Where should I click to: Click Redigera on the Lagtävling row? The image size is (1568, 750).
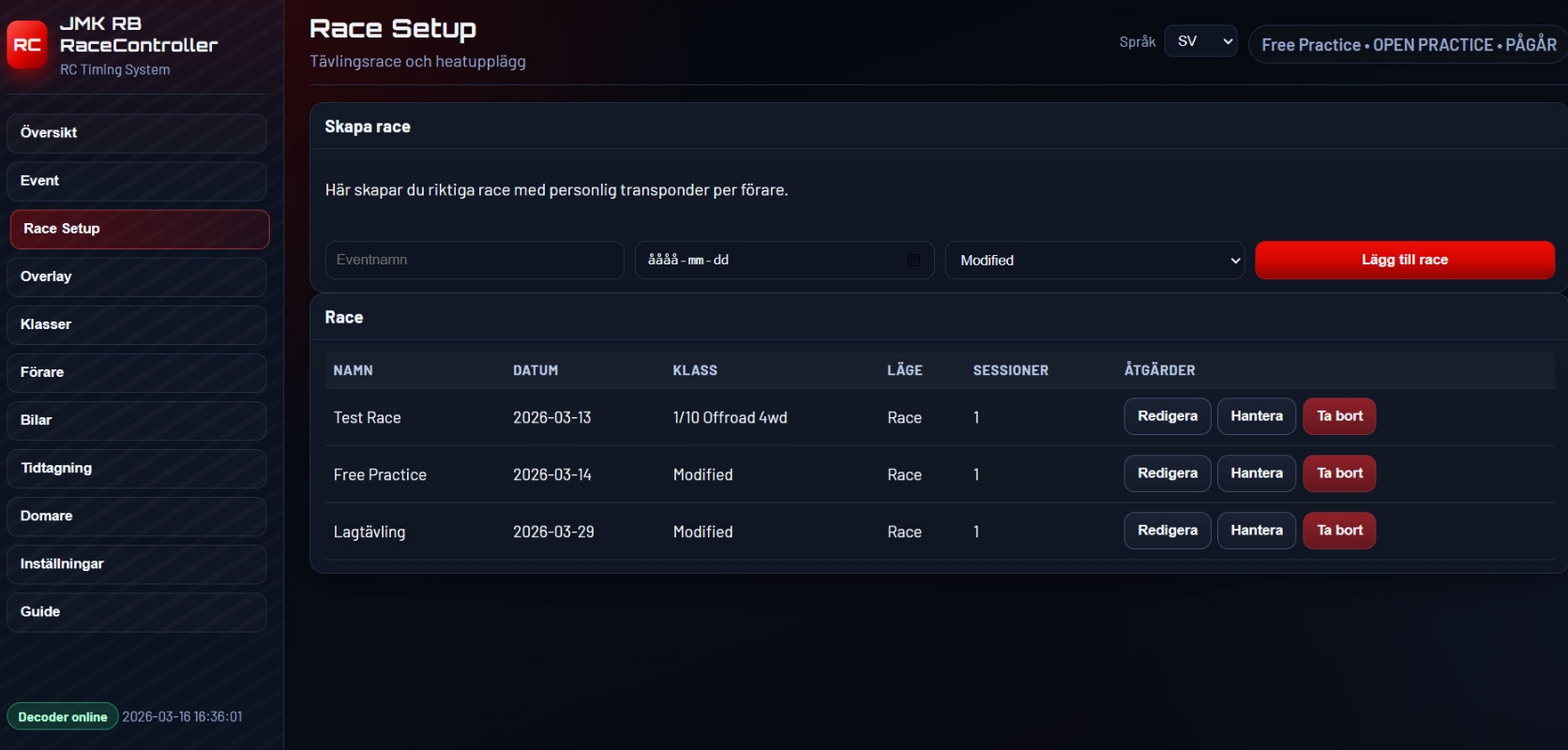tap(1167, 531)
